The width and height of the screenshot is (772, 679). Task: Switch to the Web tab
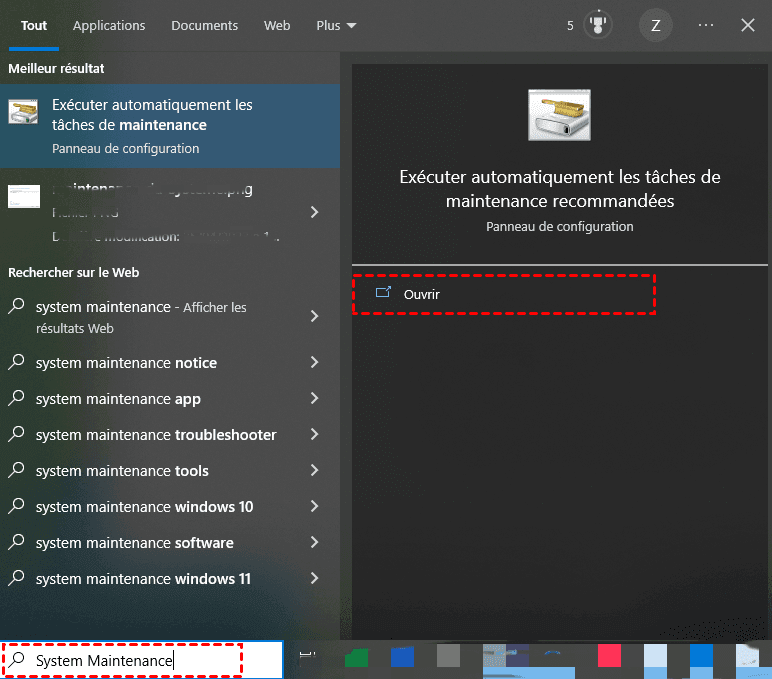pos(277,26)
